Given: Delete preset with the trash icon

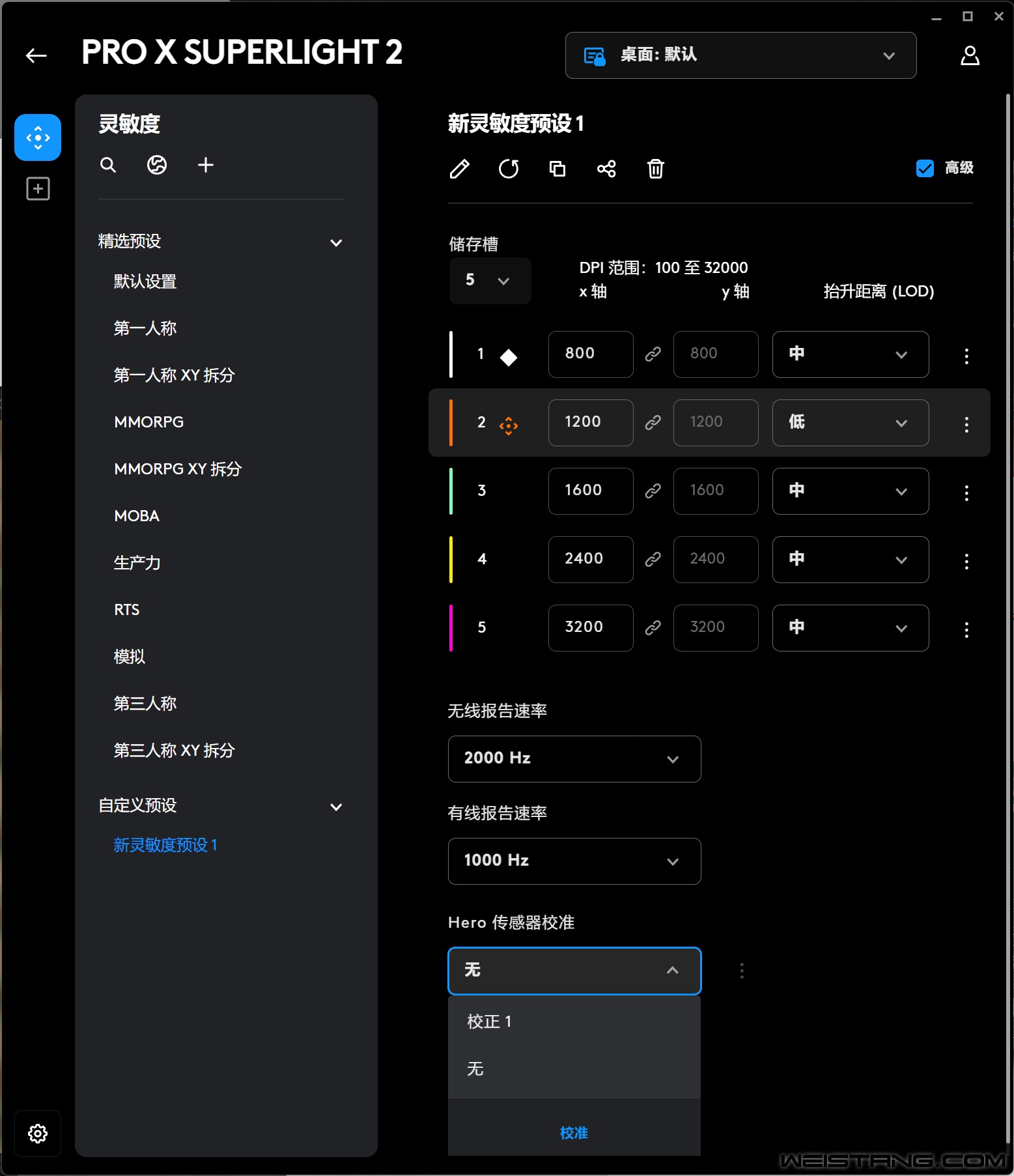Looking at the screenshot, I should click(655, 169).
